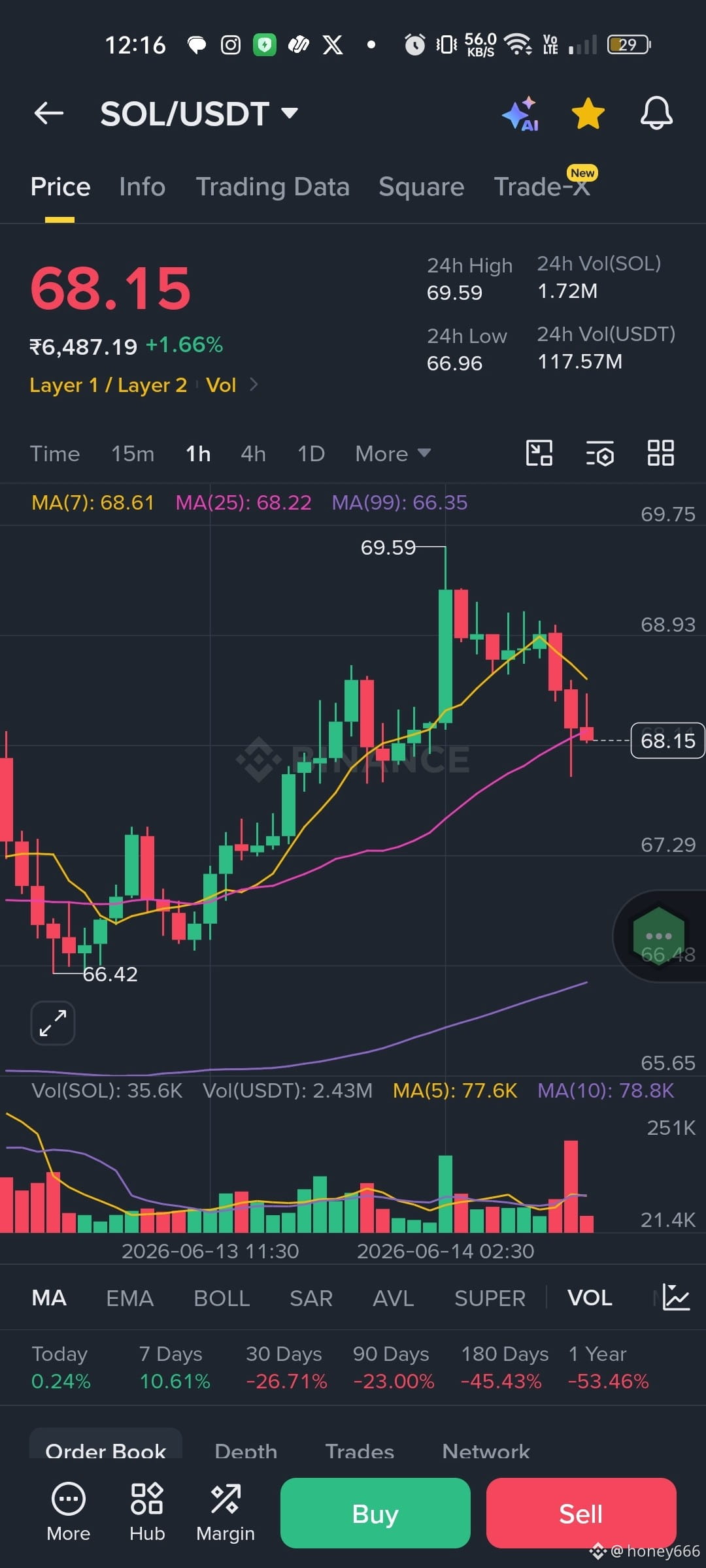The width and height of the screenshot is (706, 1568).
Task: Switch to the Info tab
Action: [x=143, y=187]
